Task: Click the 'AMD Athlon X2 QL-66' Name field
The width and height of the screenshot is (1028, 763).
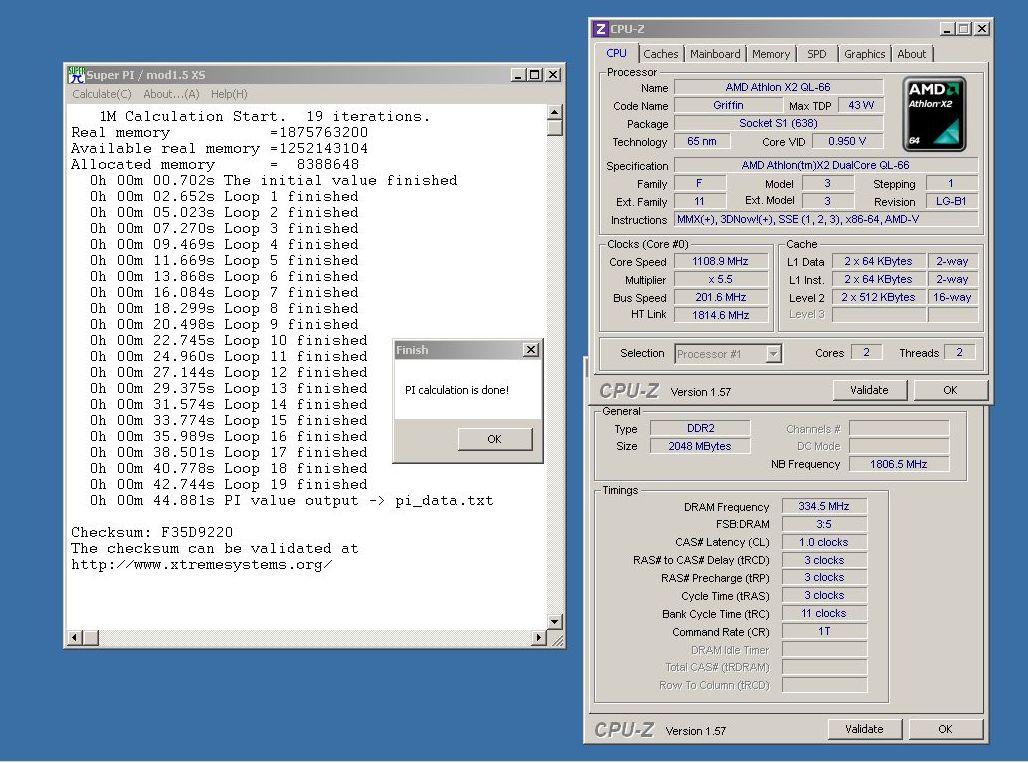Action: (778, 87)
